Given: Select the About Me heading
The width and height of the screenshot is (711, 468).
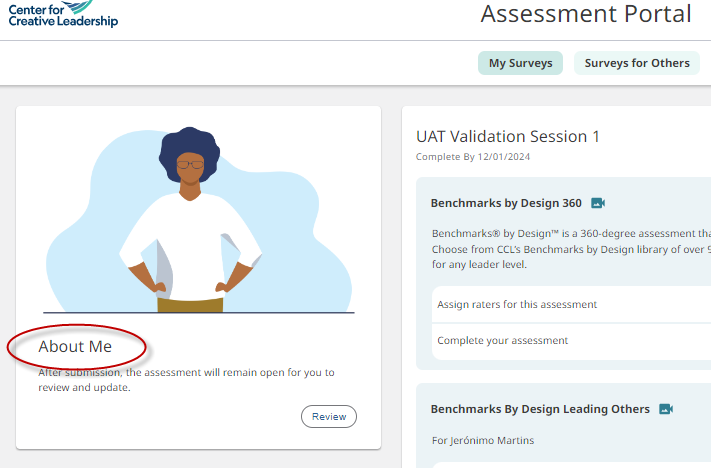Looking at the screenshot, I should (x=75, y=346).
